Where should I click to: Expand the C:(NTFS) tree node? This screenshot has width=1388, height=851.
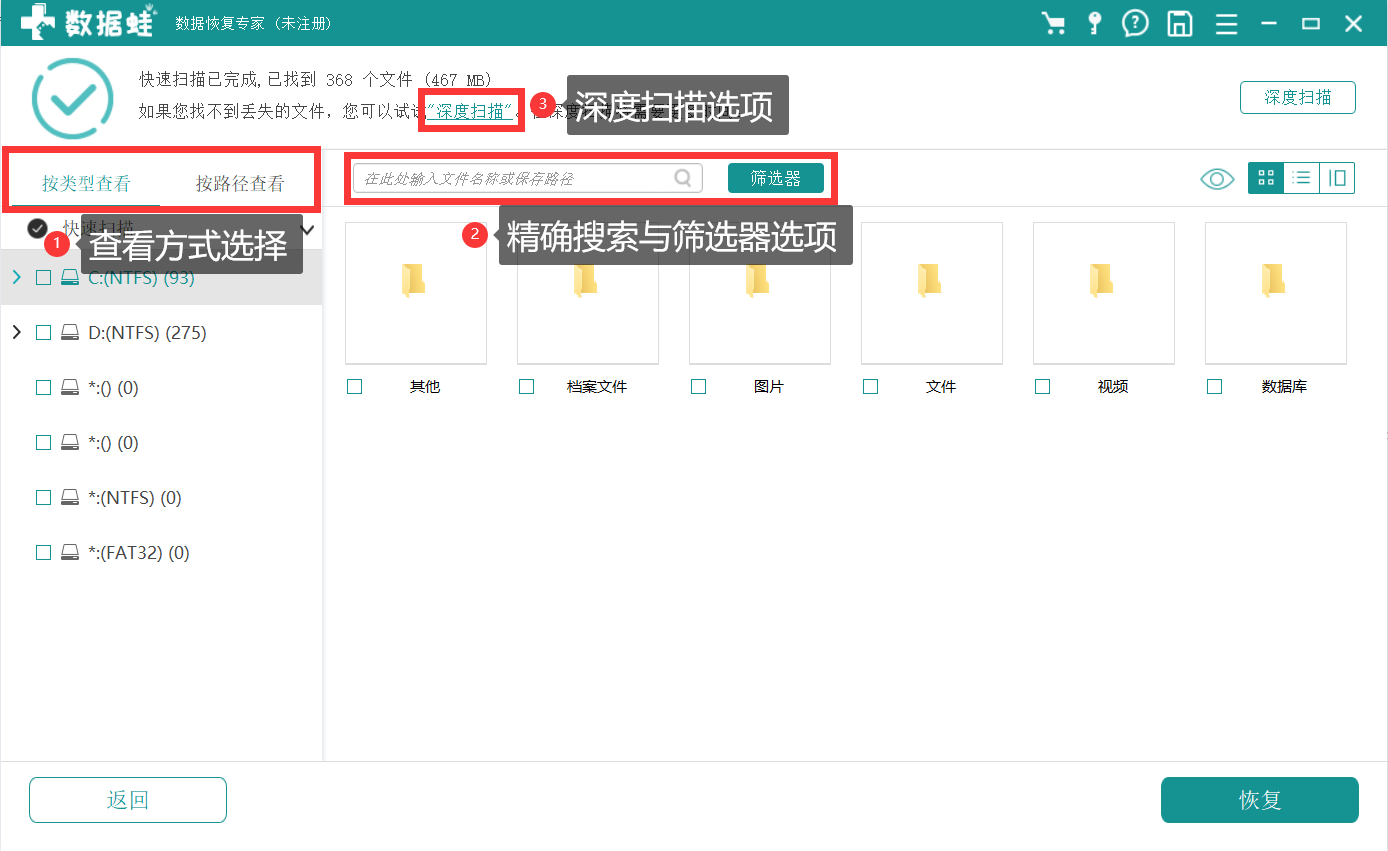coord(16,277)
